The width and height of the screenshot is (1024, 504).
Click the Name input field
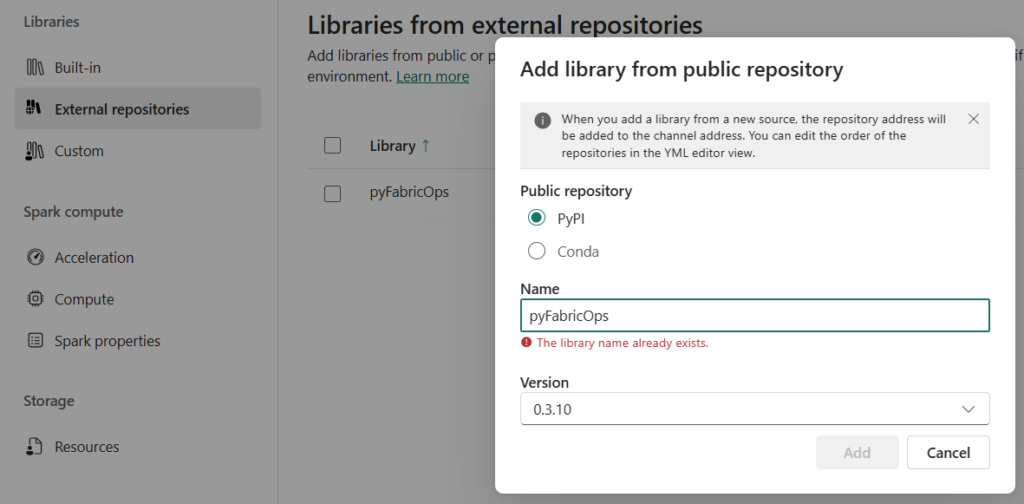[754, 316]
